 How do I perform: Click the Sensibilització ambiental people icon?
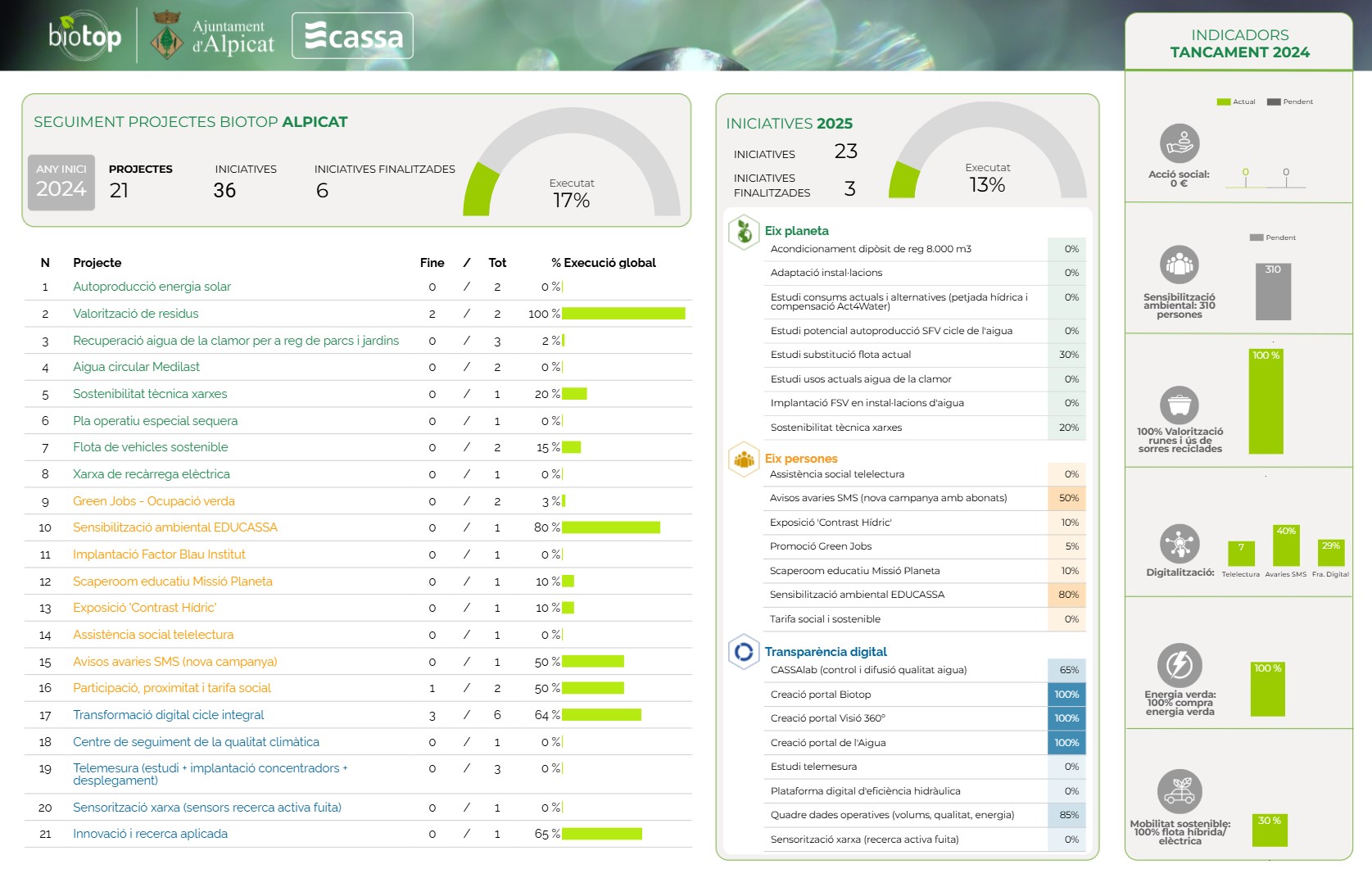tap(1180, 265)
